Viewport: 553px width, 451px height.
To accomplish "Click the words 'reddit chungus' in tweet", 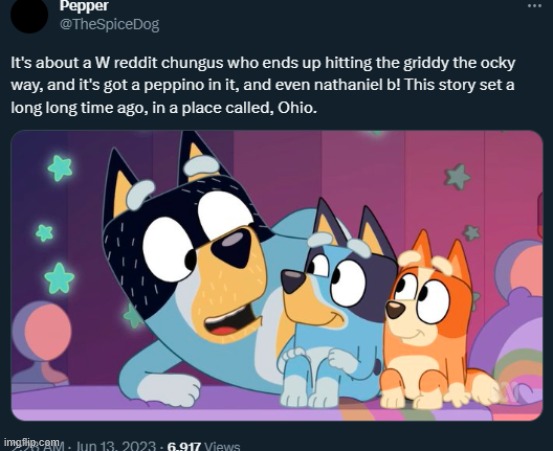I will coord(169,63).
